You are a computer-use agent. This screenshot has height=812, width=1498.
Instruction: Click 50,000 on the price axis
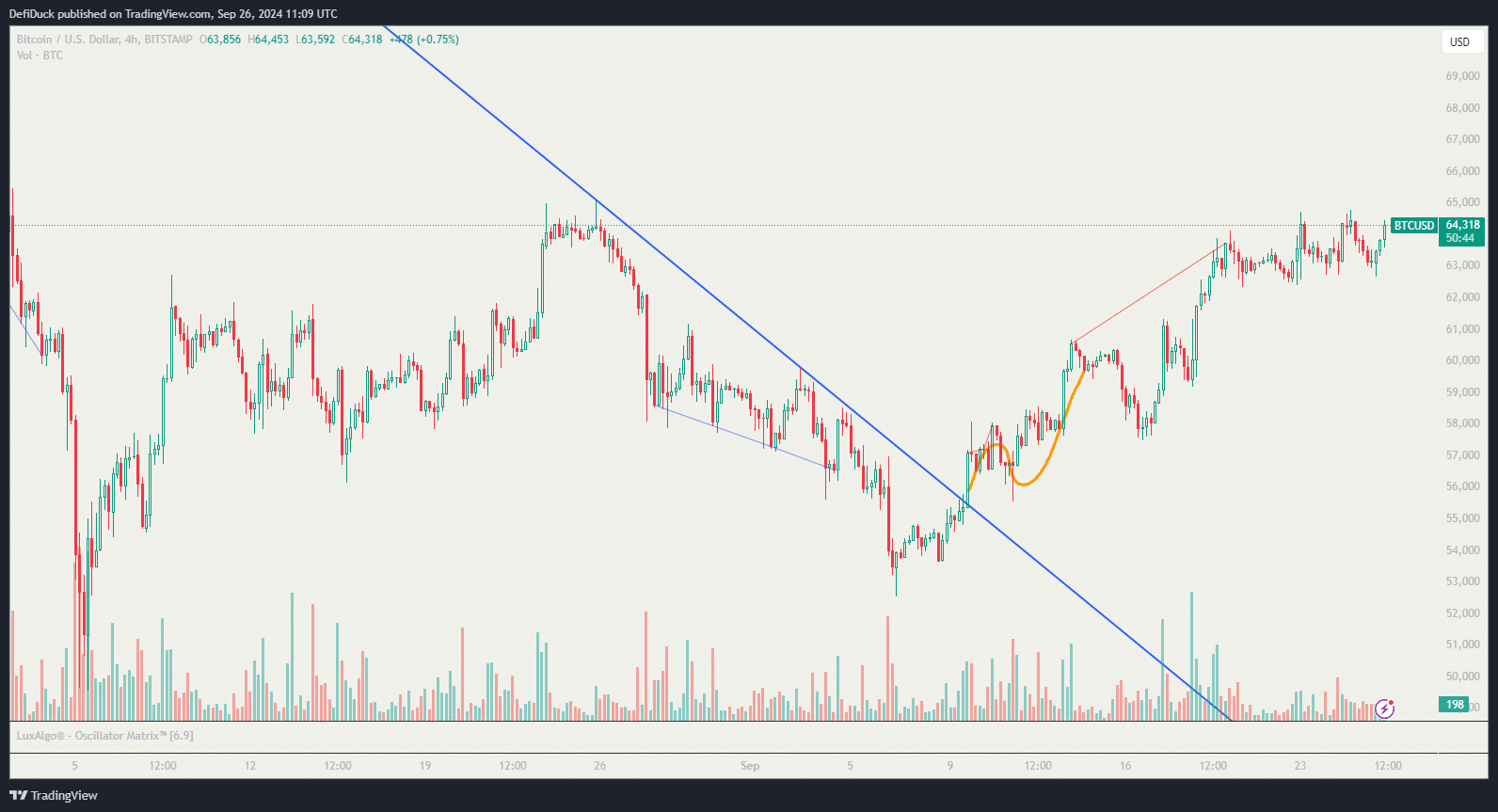(1462, 677)
